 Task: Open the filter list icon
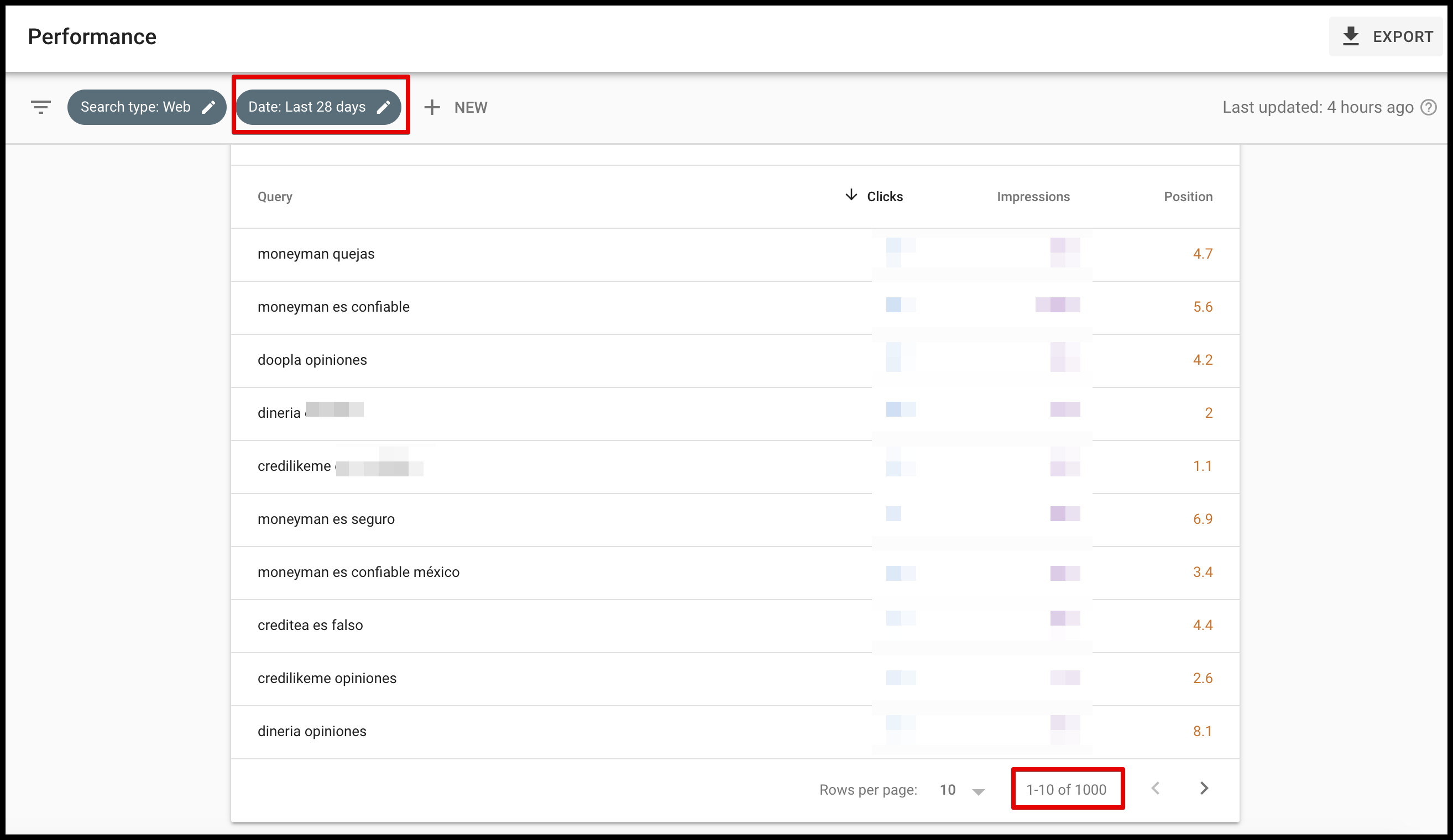click(x=41, y=107)
